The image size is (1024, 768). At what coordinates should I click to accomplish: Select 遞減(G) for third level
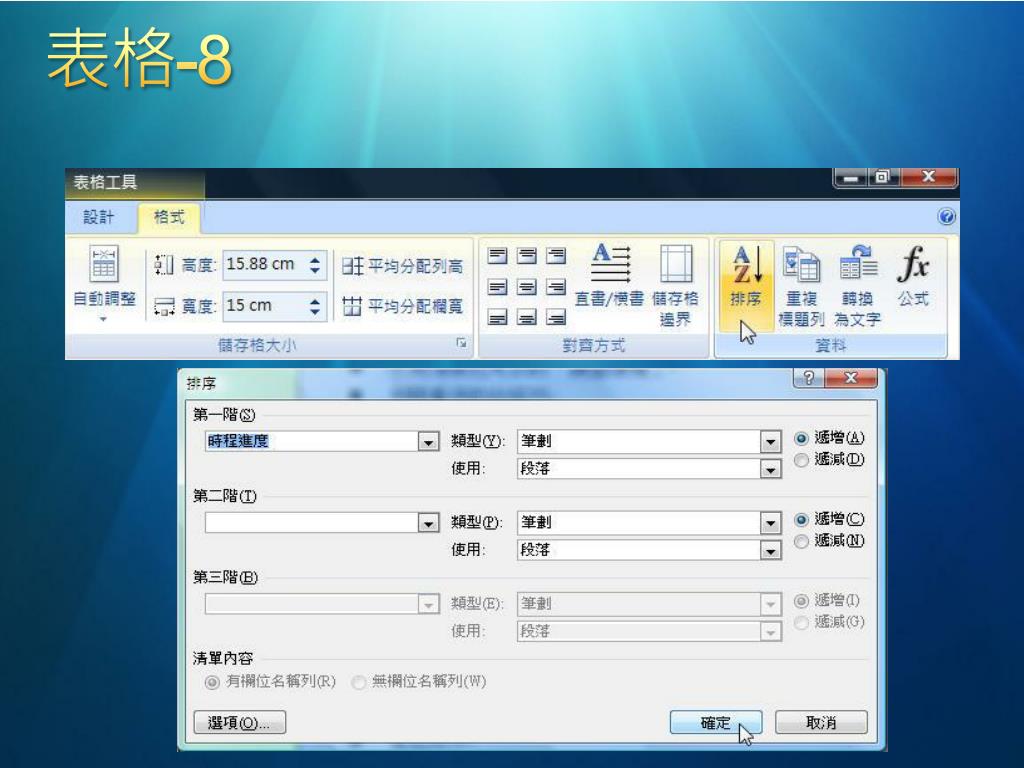click(829, 622)
